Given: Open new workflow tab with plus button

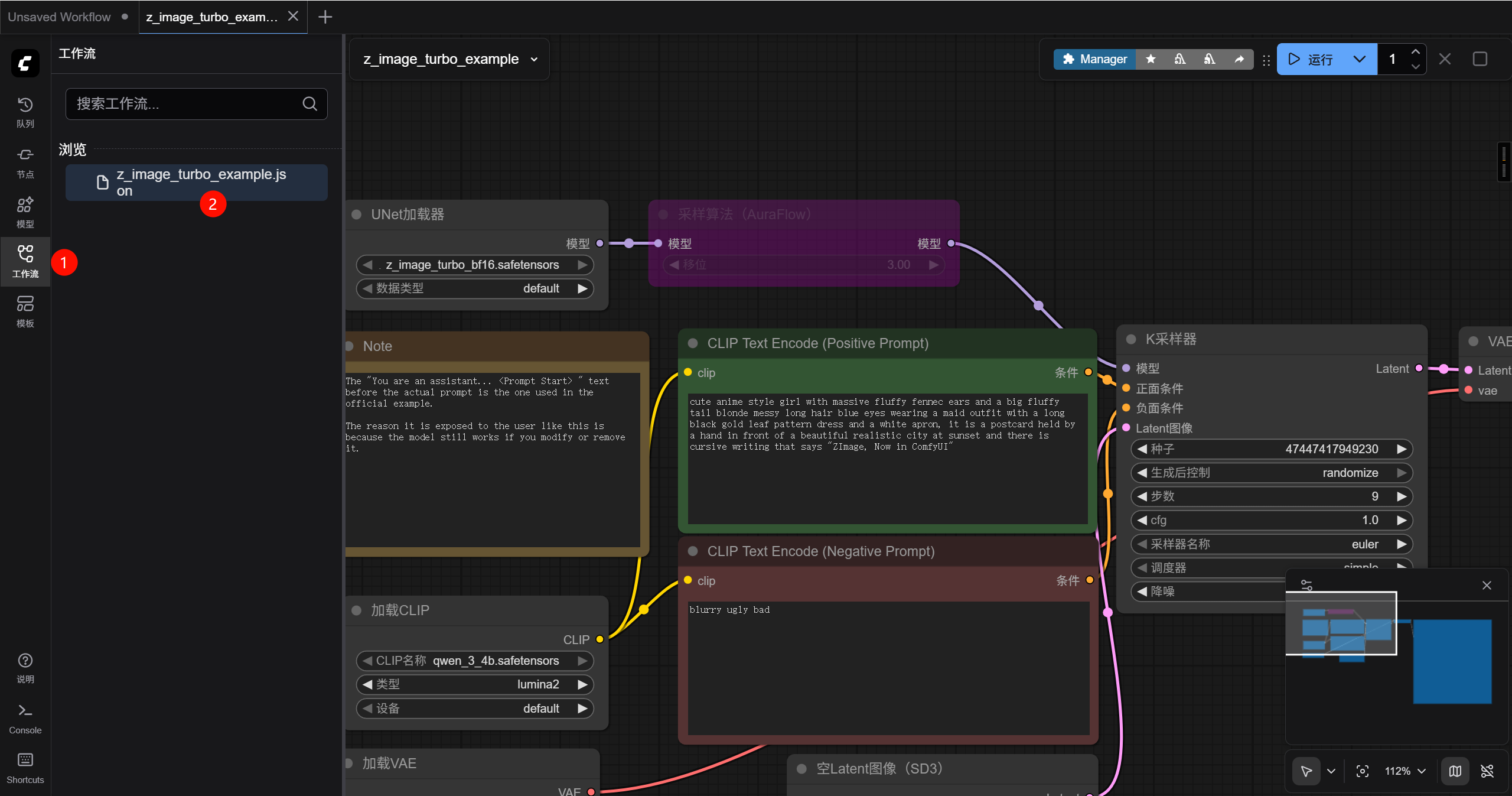Looking at the screenshot, I should point(325,17).
